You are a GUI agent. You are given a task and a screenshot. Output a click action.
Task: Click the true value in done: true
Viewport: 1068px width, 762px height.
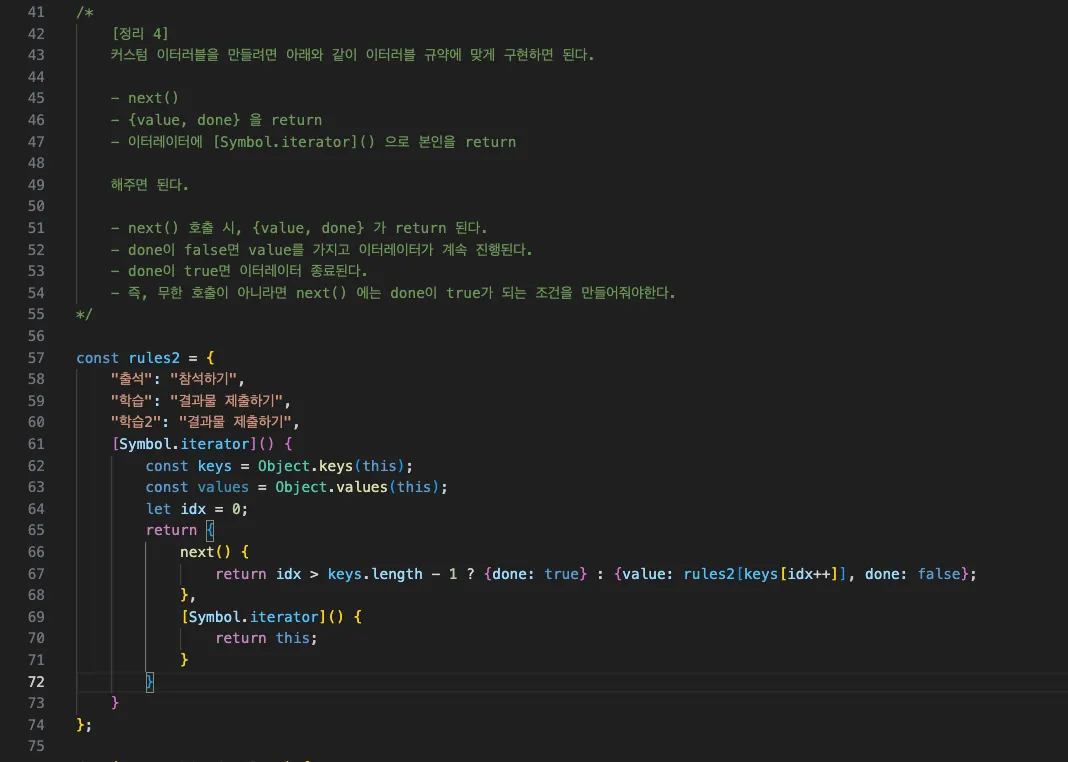pos(561,574)
